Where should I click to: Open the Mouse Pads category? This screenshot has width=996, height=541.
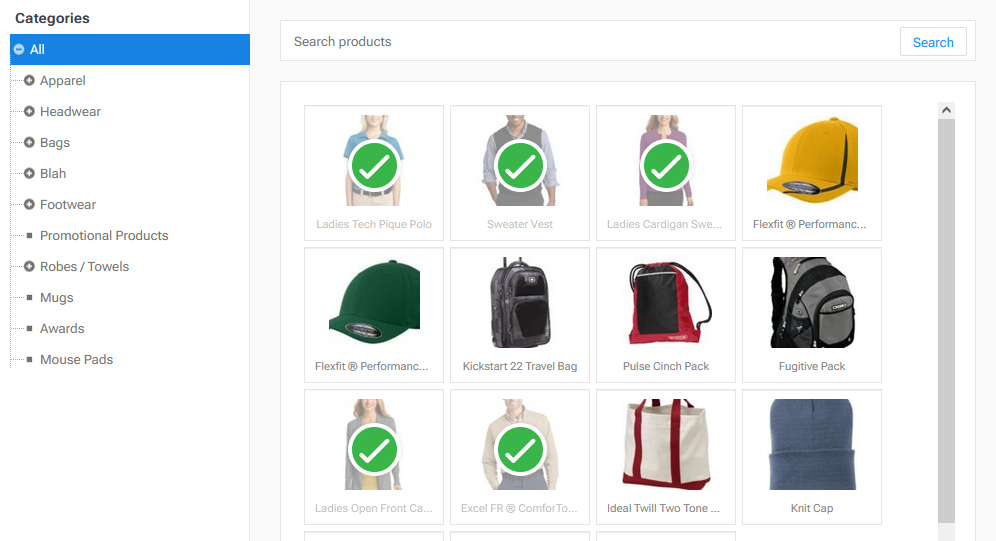76,360
